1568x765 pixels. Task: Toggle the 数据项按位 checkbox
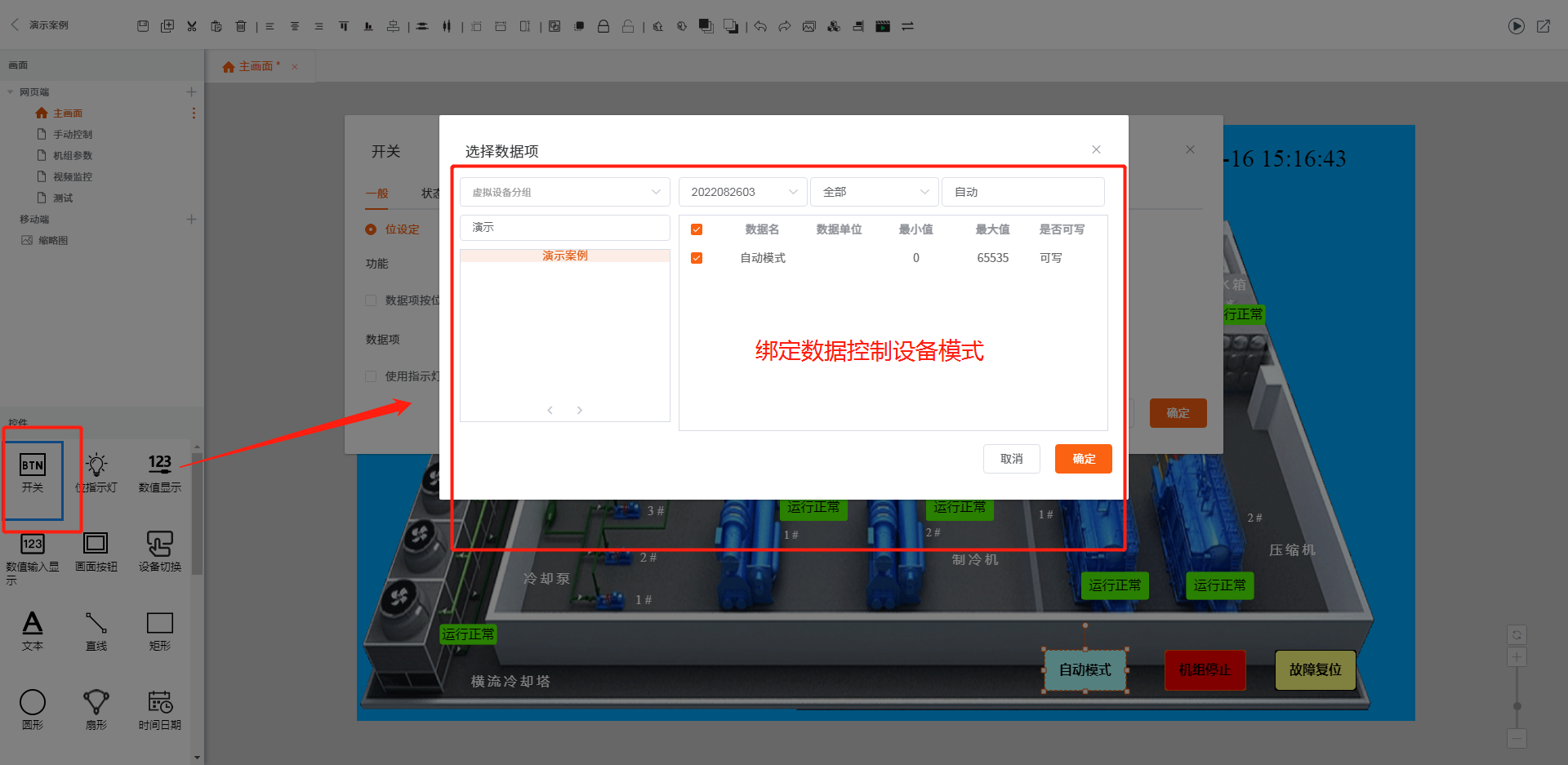(371, 300)
